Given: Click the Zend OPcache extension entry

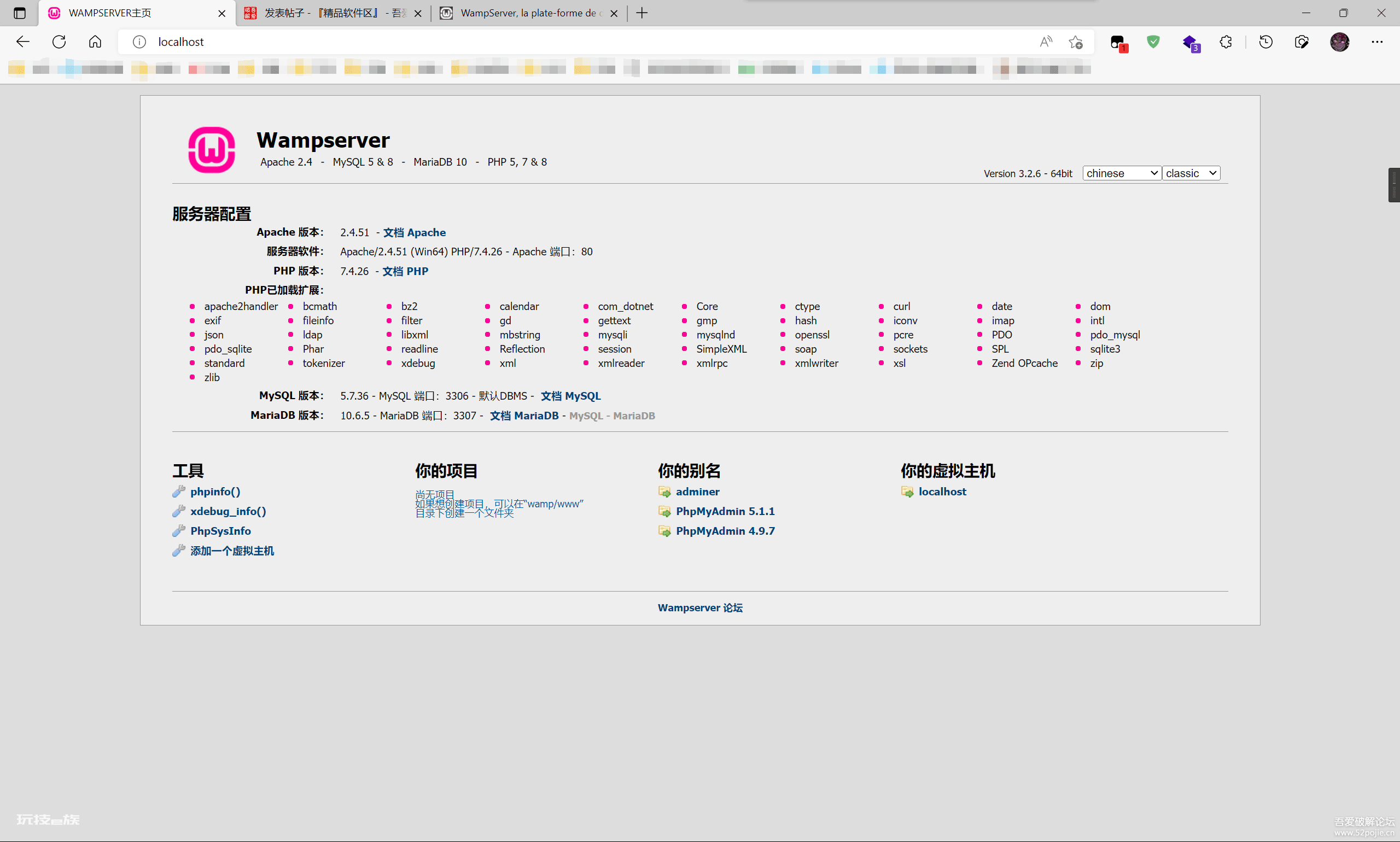Looking at the screenshot, I should [1024, 363].
